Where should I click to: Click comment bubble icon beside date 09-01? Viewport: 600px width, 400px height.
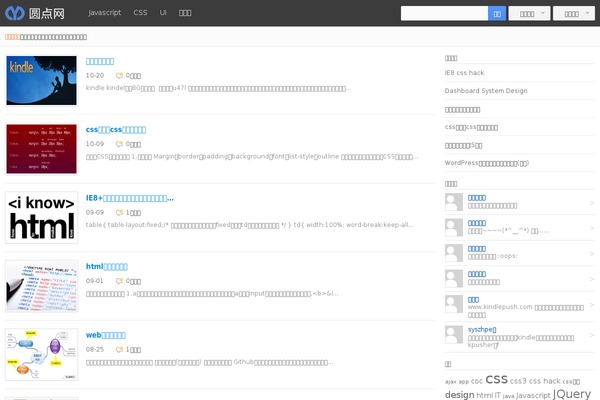coord(119,281)
